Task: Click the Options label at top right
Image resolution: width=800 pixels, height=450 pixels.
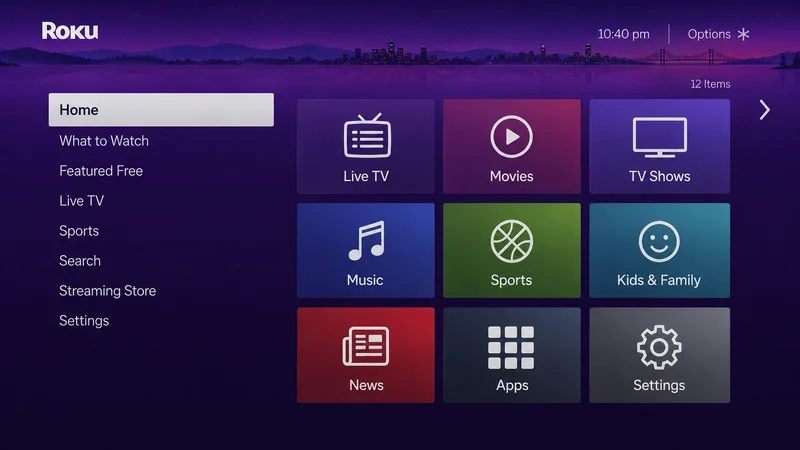Action: point(709,34)
